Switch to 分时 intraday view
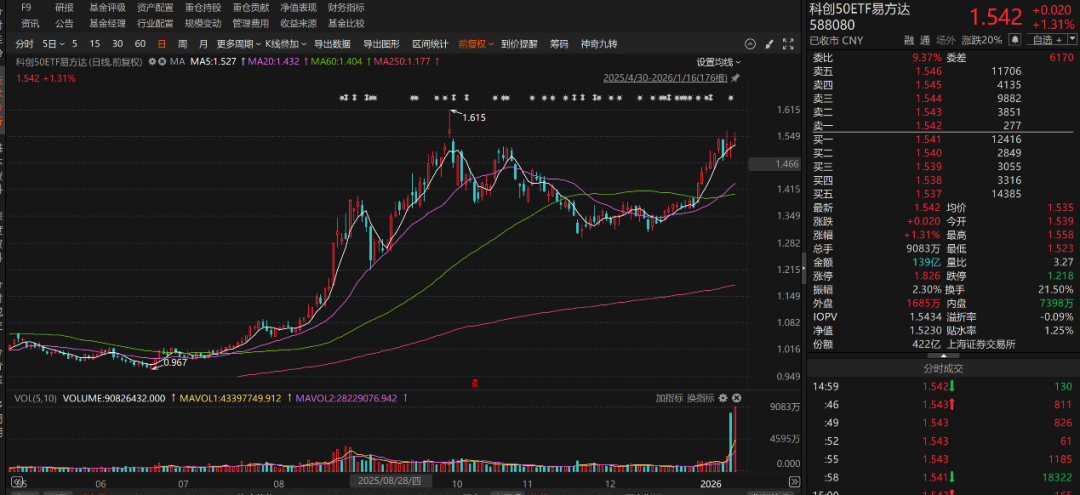 point(24,44)
